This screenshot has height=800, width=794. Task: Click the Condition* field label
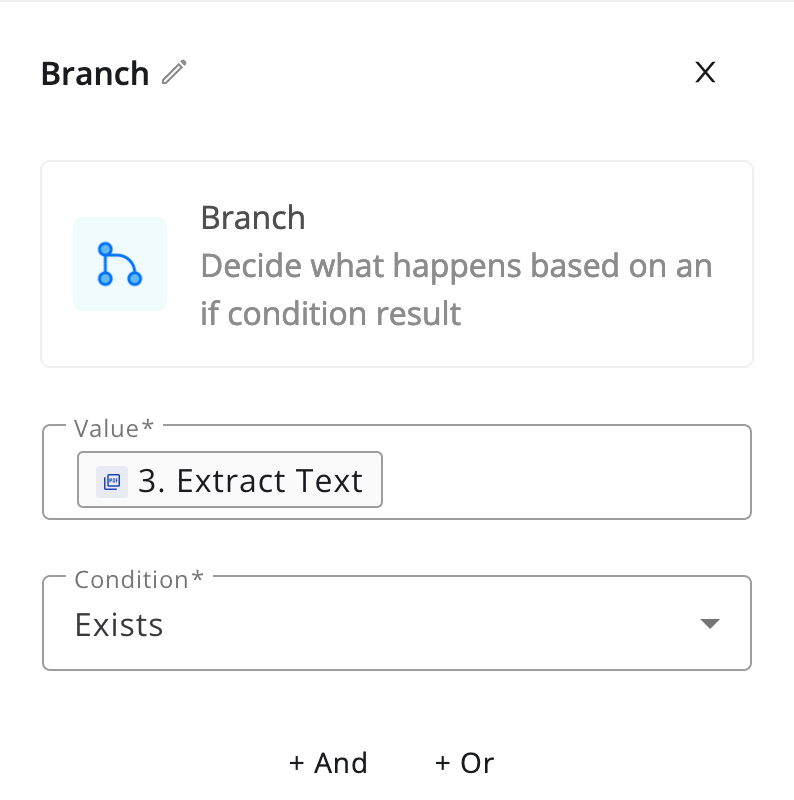pyautogui.click(x=138, y=580)
